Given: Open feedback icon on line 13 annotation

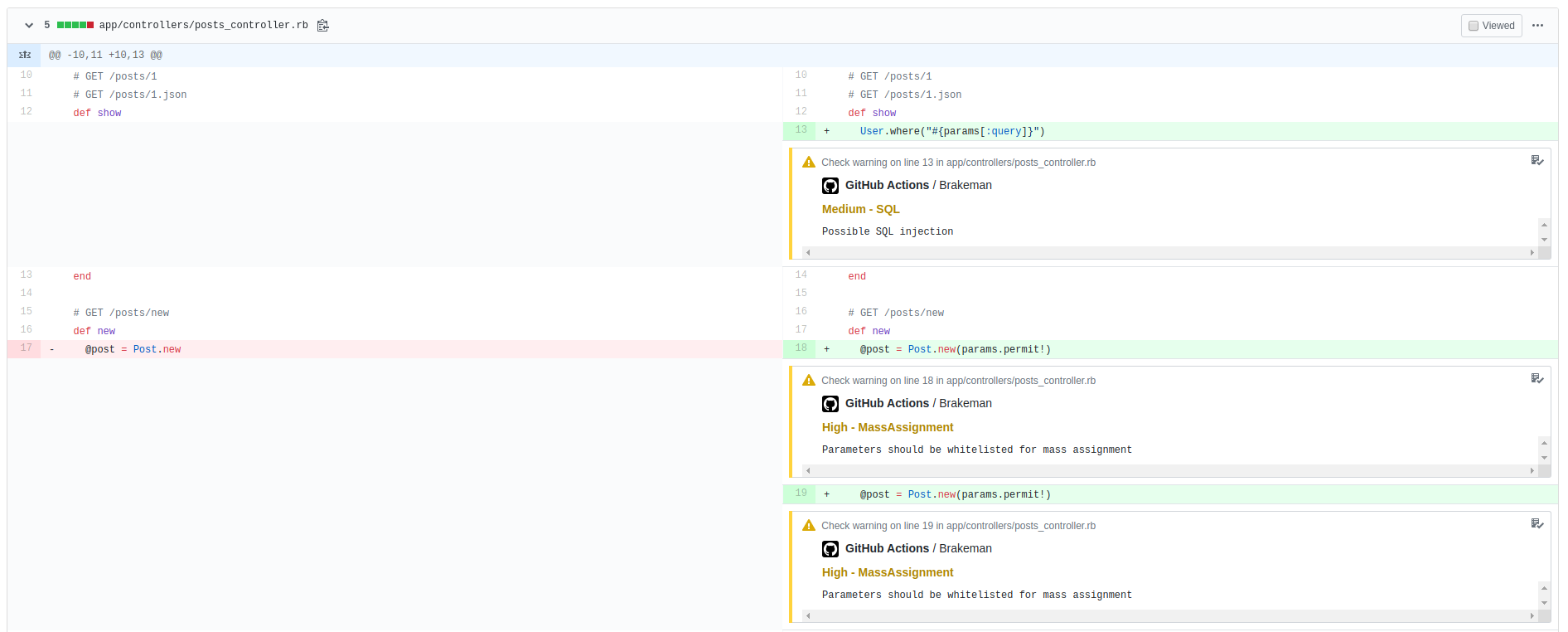Looking at the screenshot, I should [x=1537, y=161].
